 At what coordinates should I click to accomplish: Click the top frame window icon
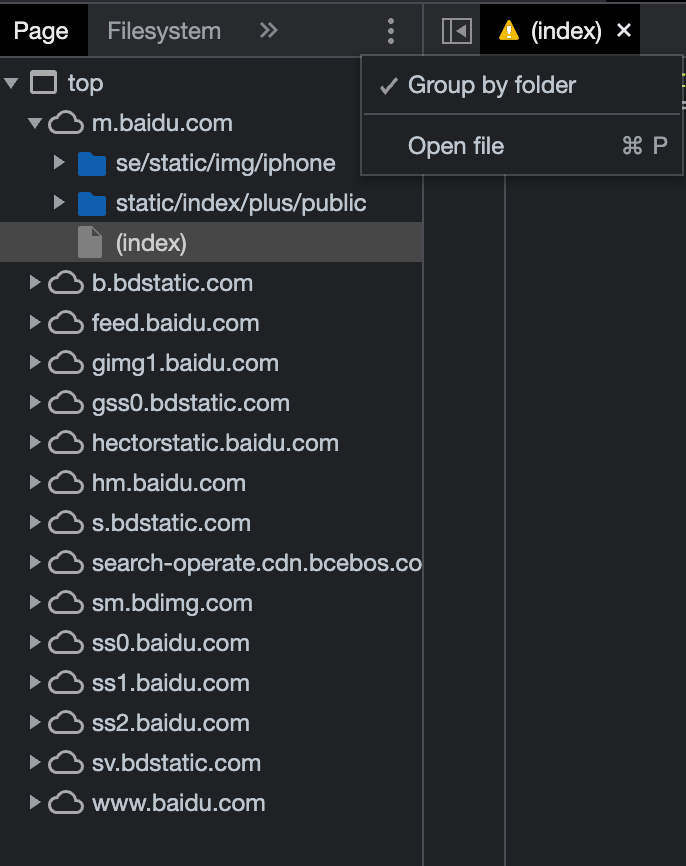pyautogui.click(x=43, y=83)
